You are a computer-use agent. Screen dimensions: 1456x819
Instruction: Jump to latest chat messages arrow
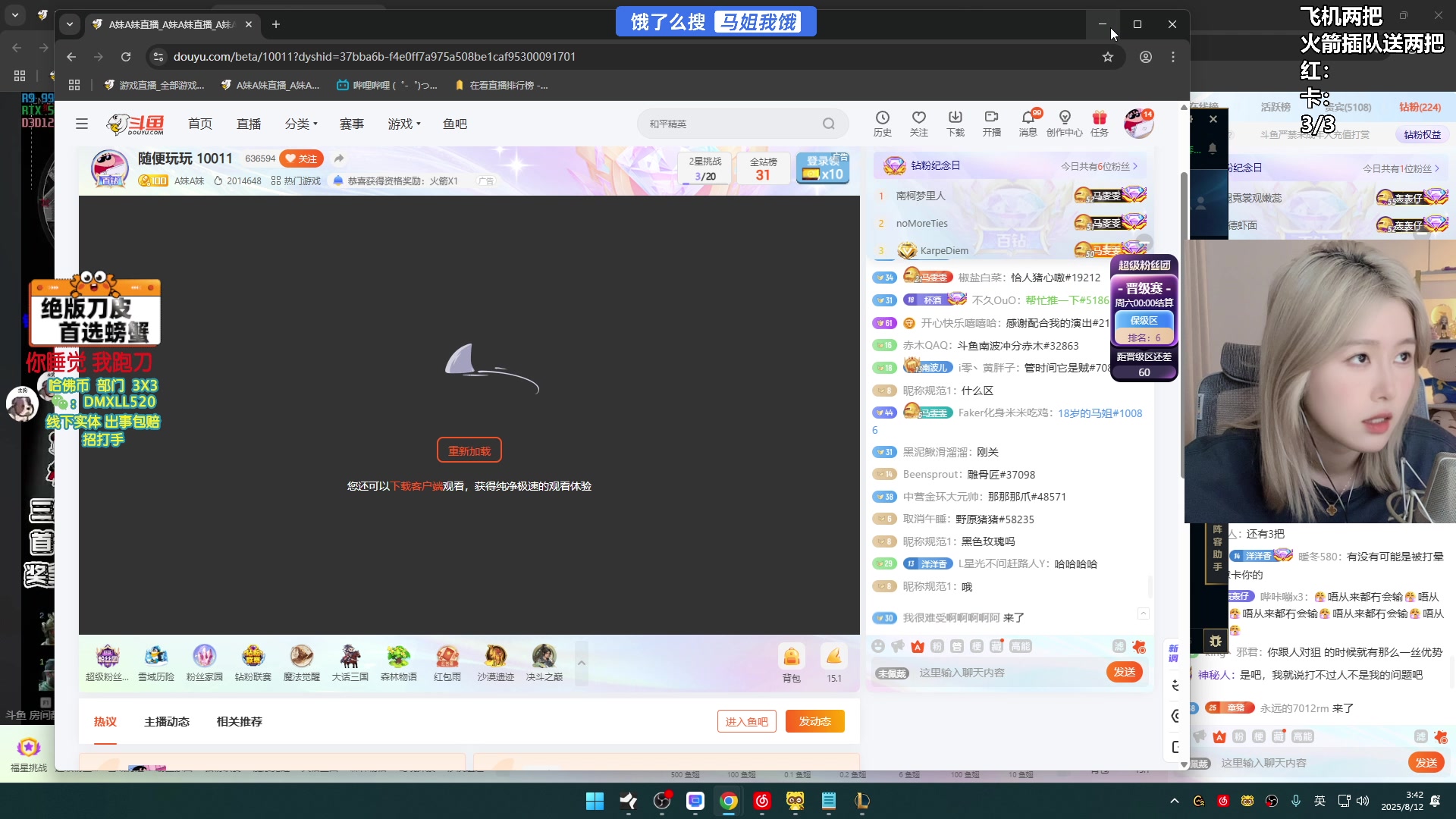tap(1144, 613)
